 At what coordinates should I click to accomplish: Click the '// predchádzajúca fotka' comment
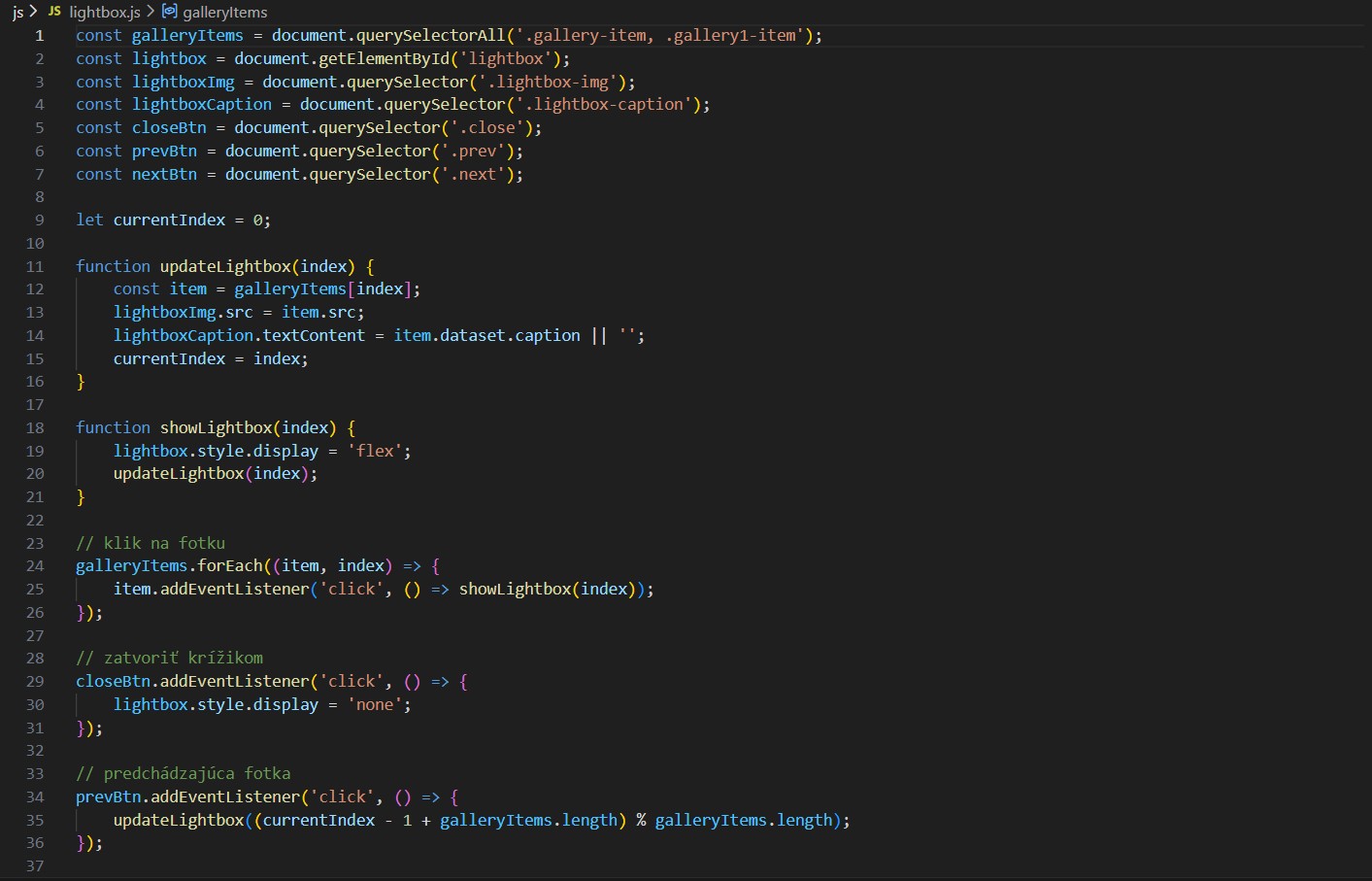183,773
